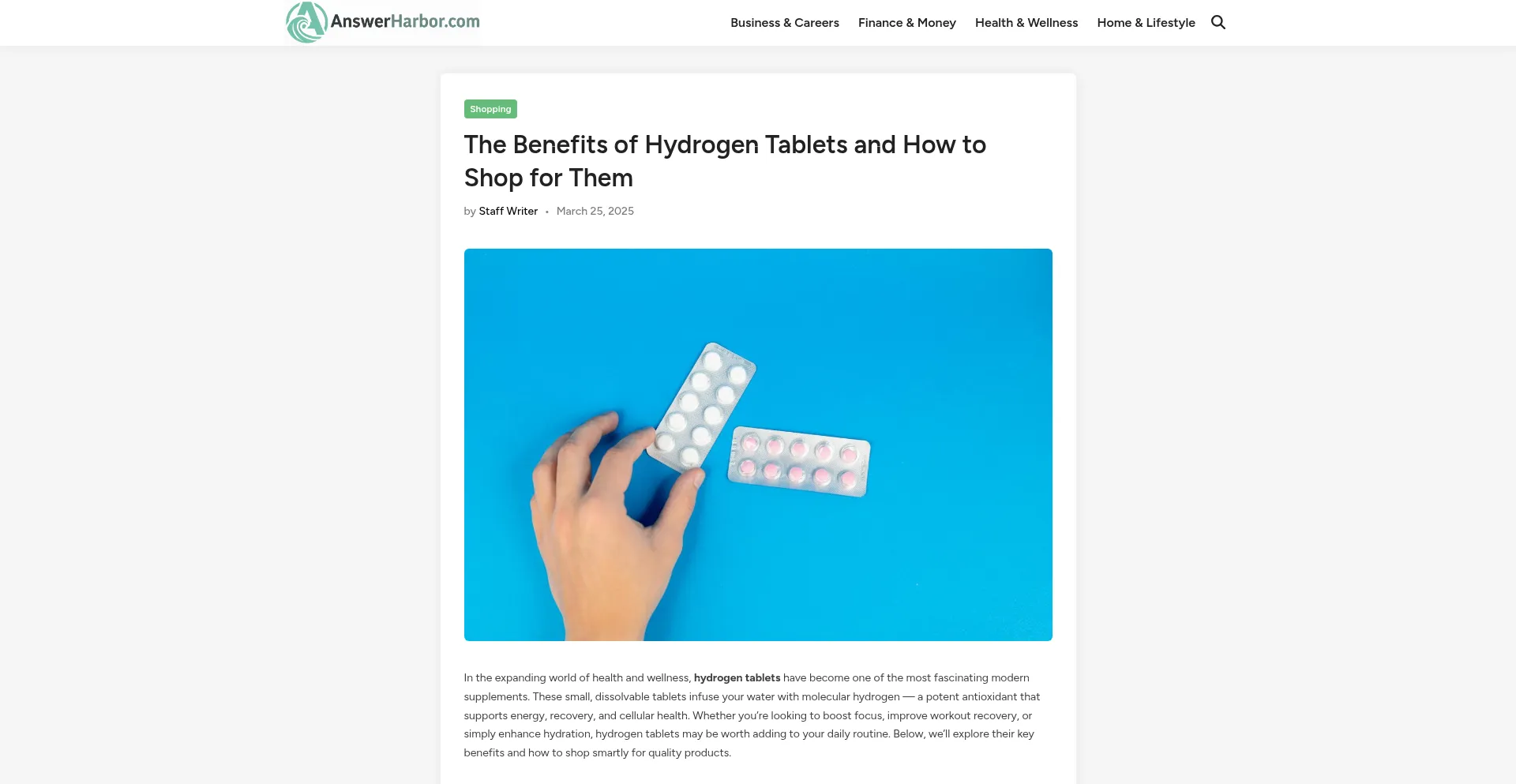Open the Staff Writer author link
The height and width of the screenshot is (784, 1516).
[x=508, y=211]
